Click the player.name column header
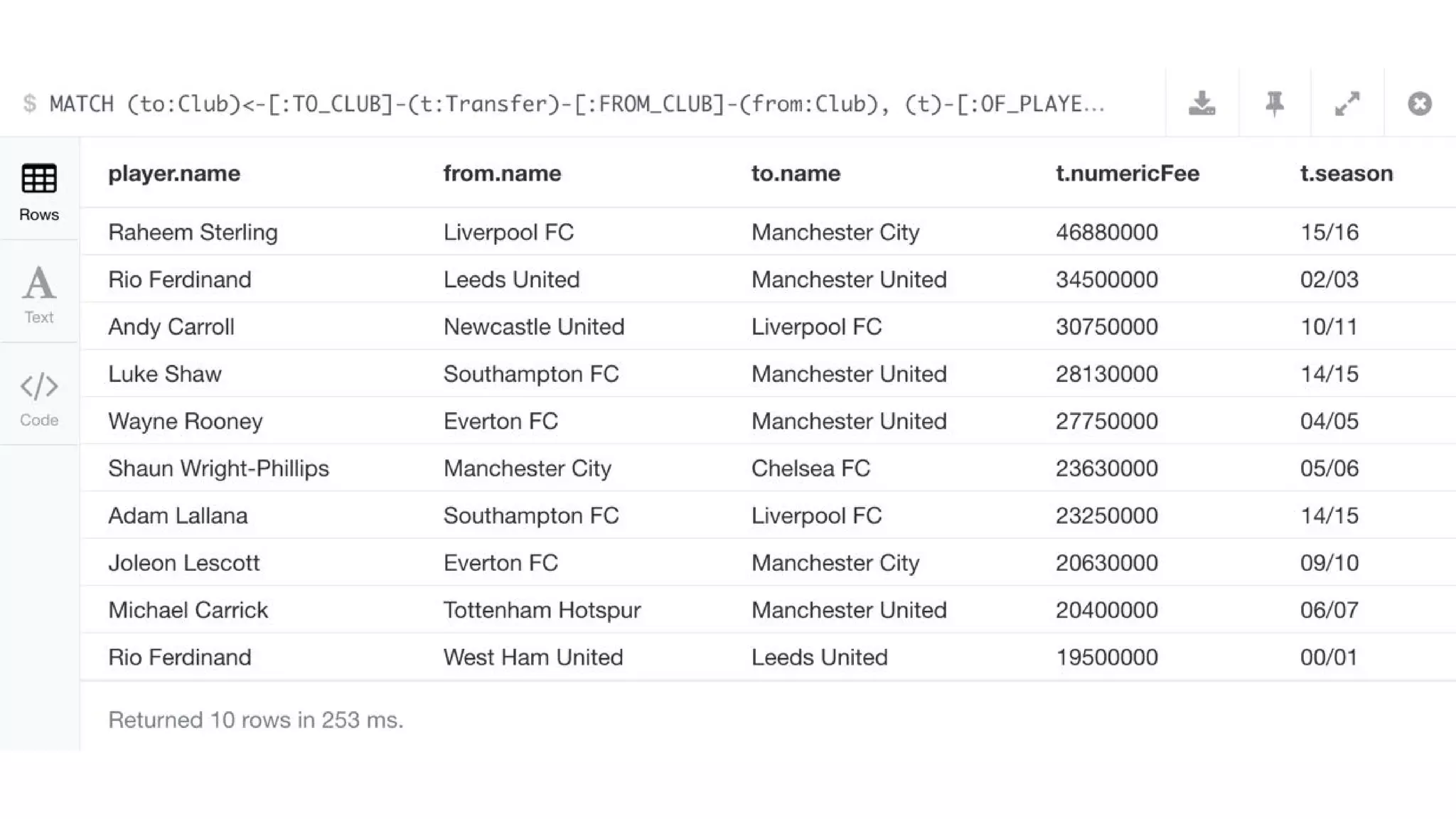Image resolution: width=1456 pixels, height=819 pixels. (174, 173)
